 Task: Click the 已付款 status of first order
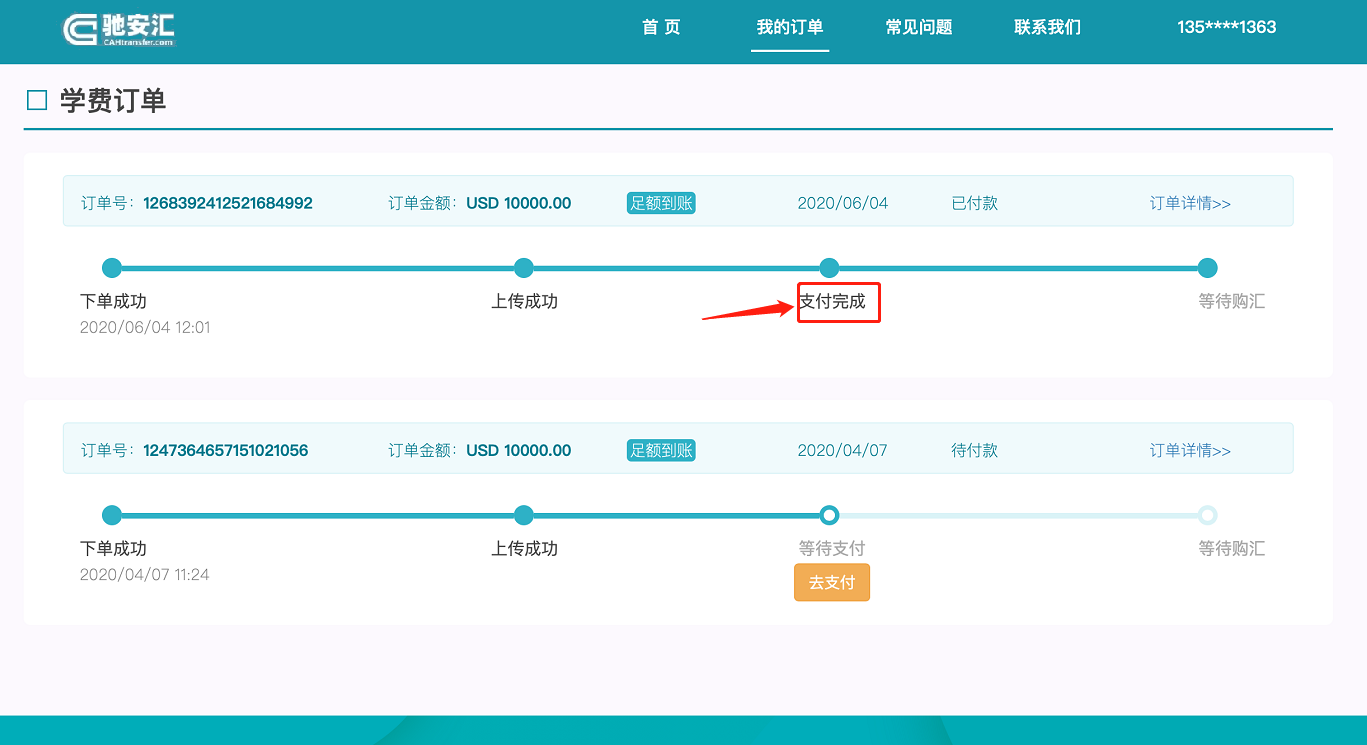tap(974, 203)
